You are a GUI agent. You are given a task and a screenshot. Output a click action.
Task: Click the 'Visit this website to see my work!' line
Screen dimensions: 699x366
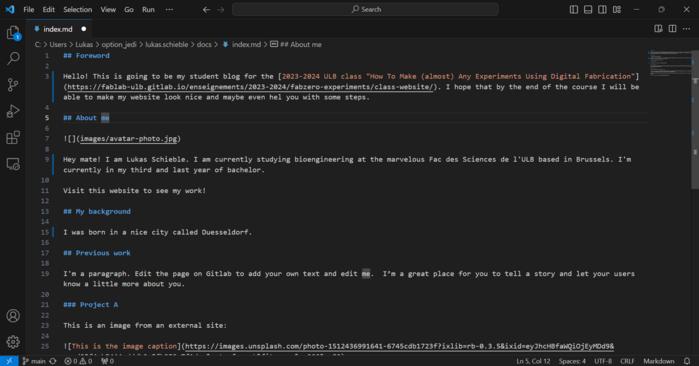coord(135,190)
